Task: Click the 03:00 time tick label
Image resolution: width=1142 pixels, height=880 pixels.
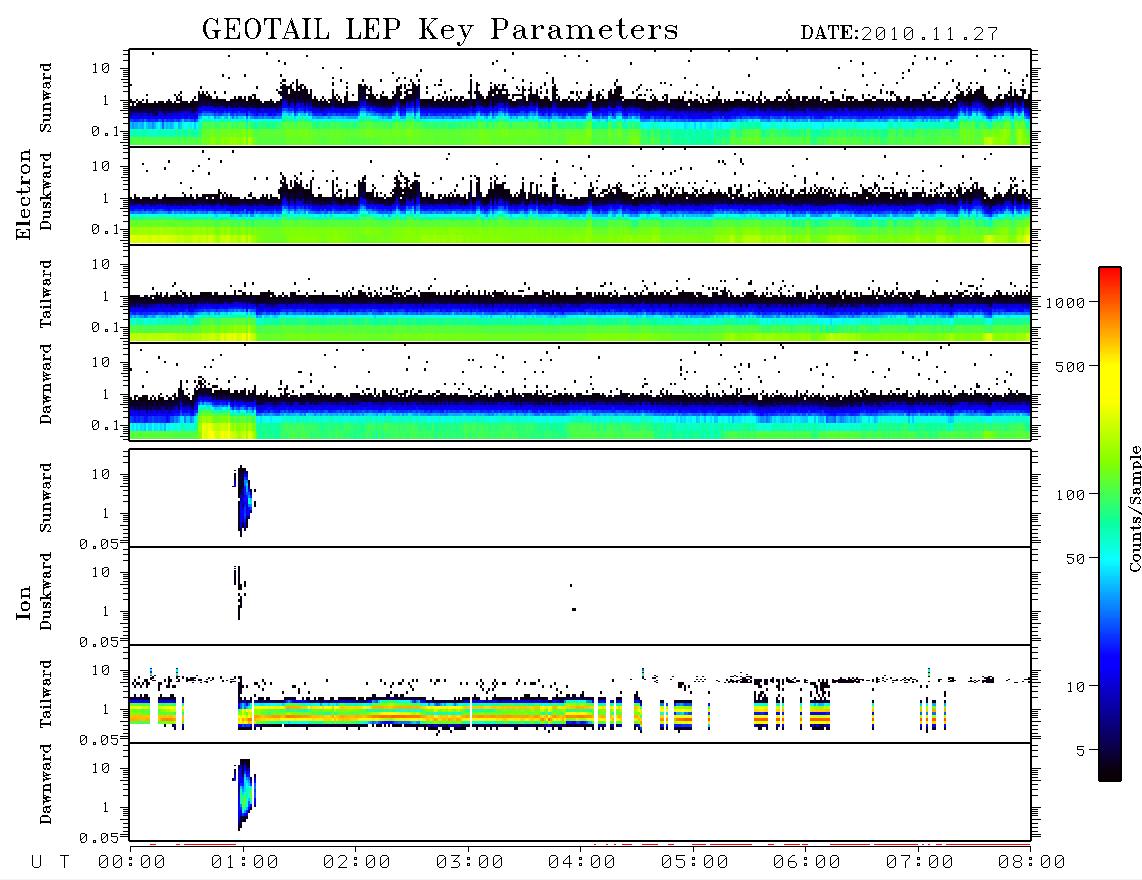Action: [470, 862]
